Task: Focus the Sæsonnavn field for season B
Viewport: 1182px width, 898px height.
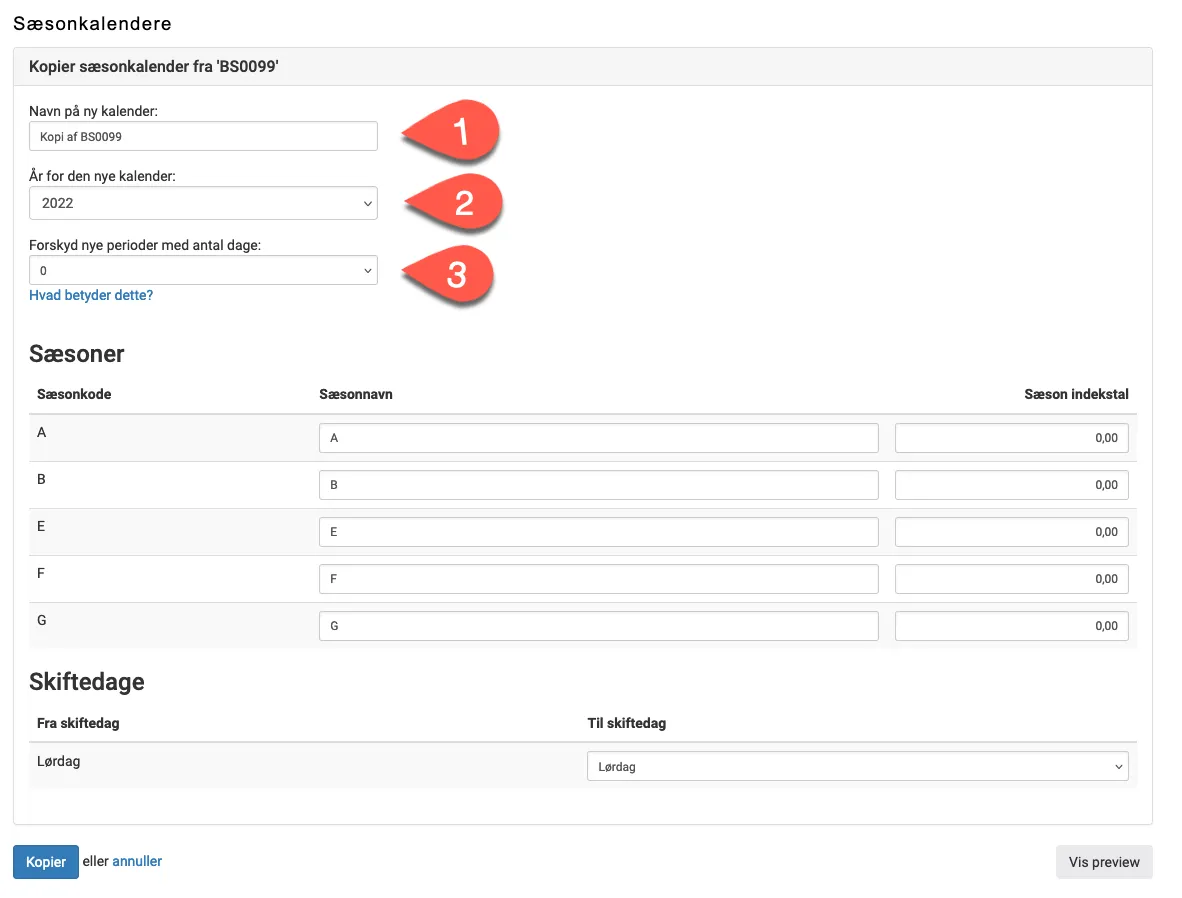Action: tap(598, 485)
